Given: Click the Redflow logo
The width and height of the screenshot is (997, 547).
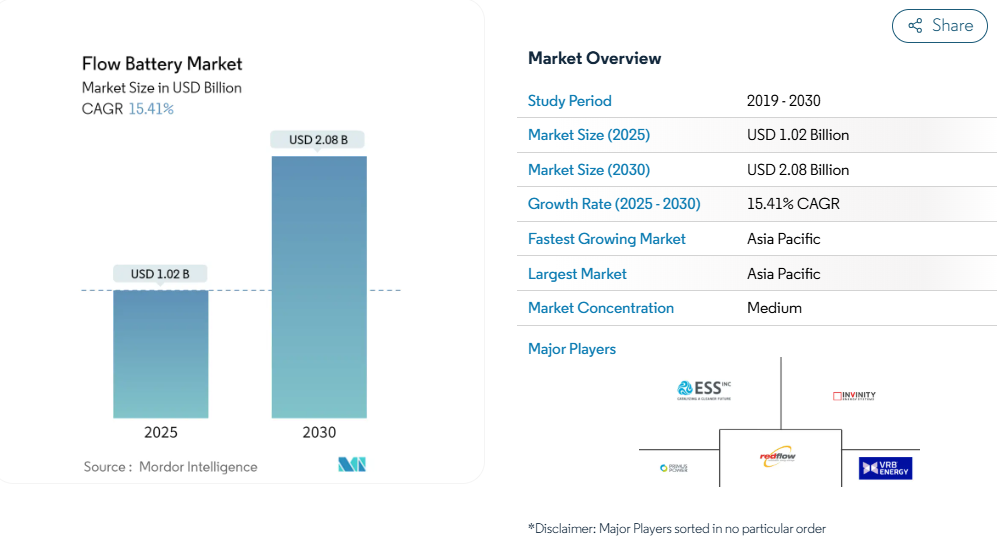Looking at the screenshot, I should point(778,456).
